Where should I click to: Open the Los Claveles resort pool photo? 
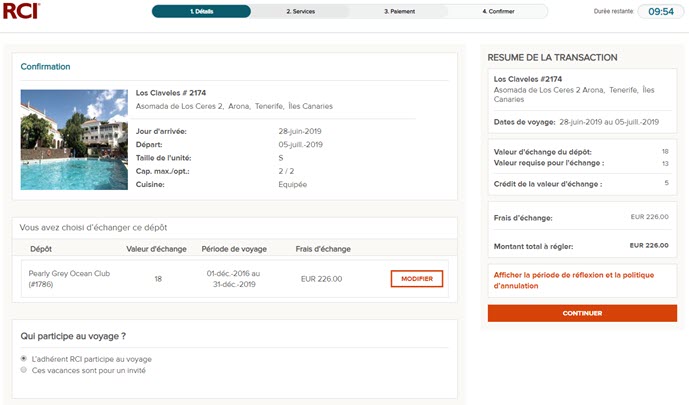(x=74, y=140)
